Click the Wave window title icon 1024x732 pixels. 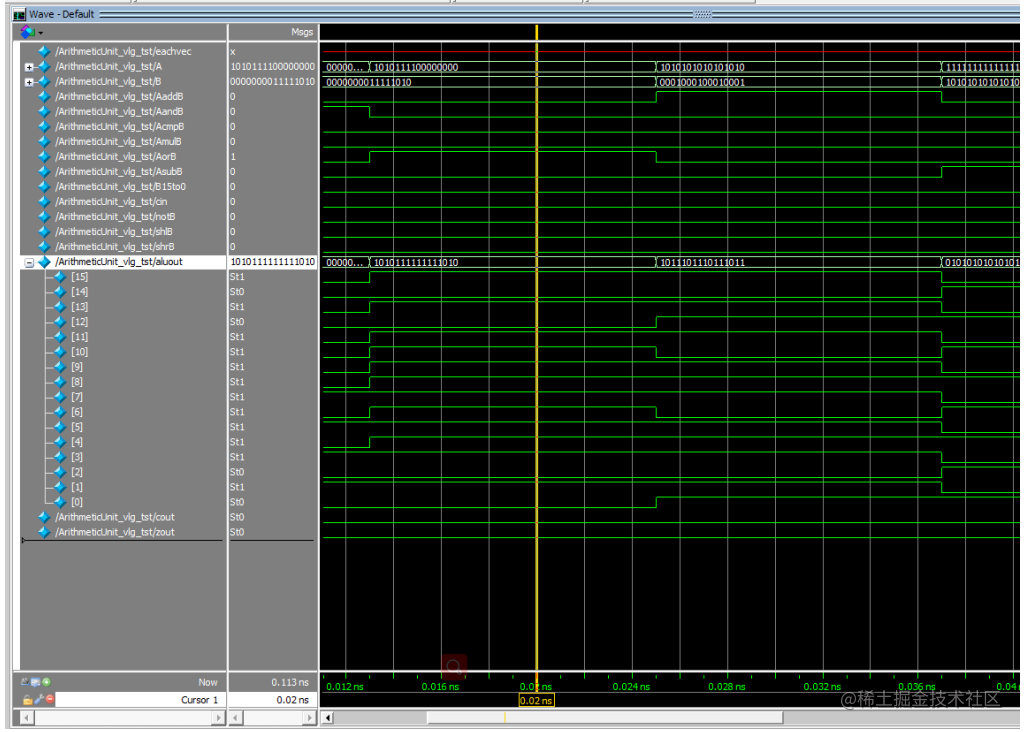19,14
